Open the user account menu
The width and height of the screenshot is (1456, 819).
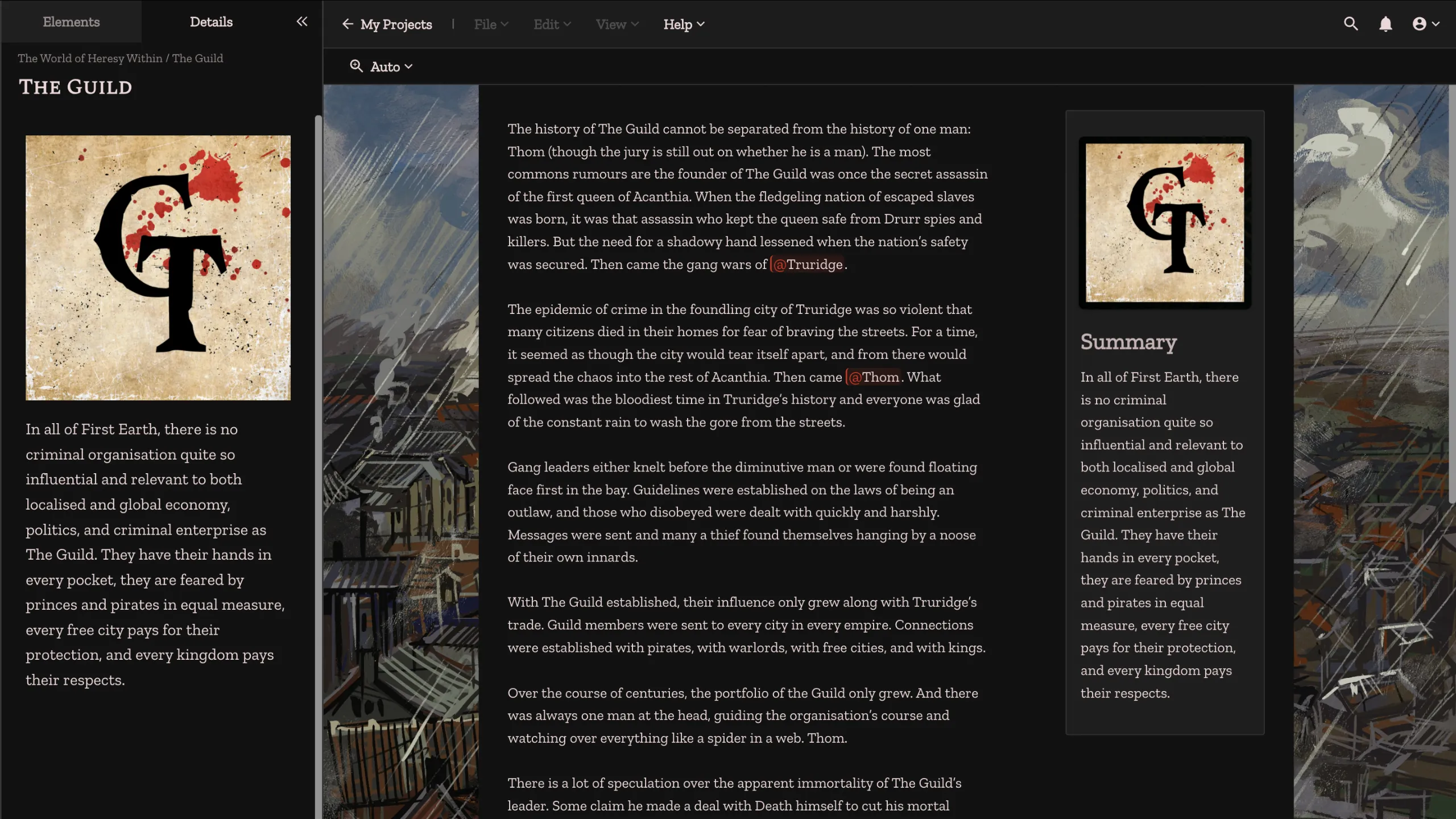point(1426,24)
